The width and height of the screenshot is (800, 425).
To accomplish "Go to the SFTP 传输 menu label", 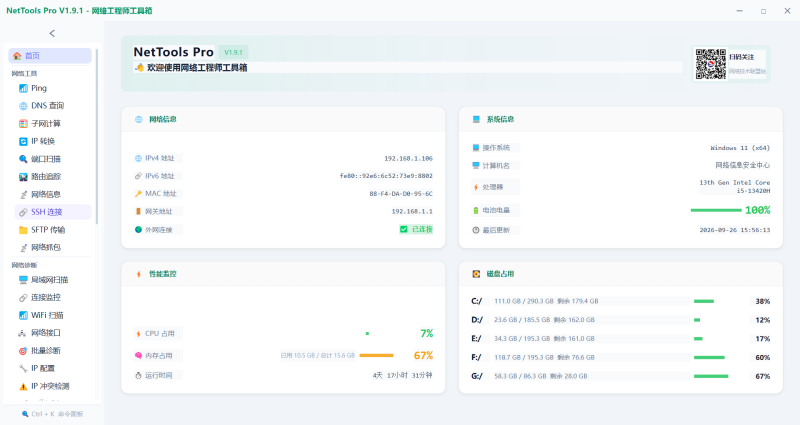I will (x=48, y=230).
